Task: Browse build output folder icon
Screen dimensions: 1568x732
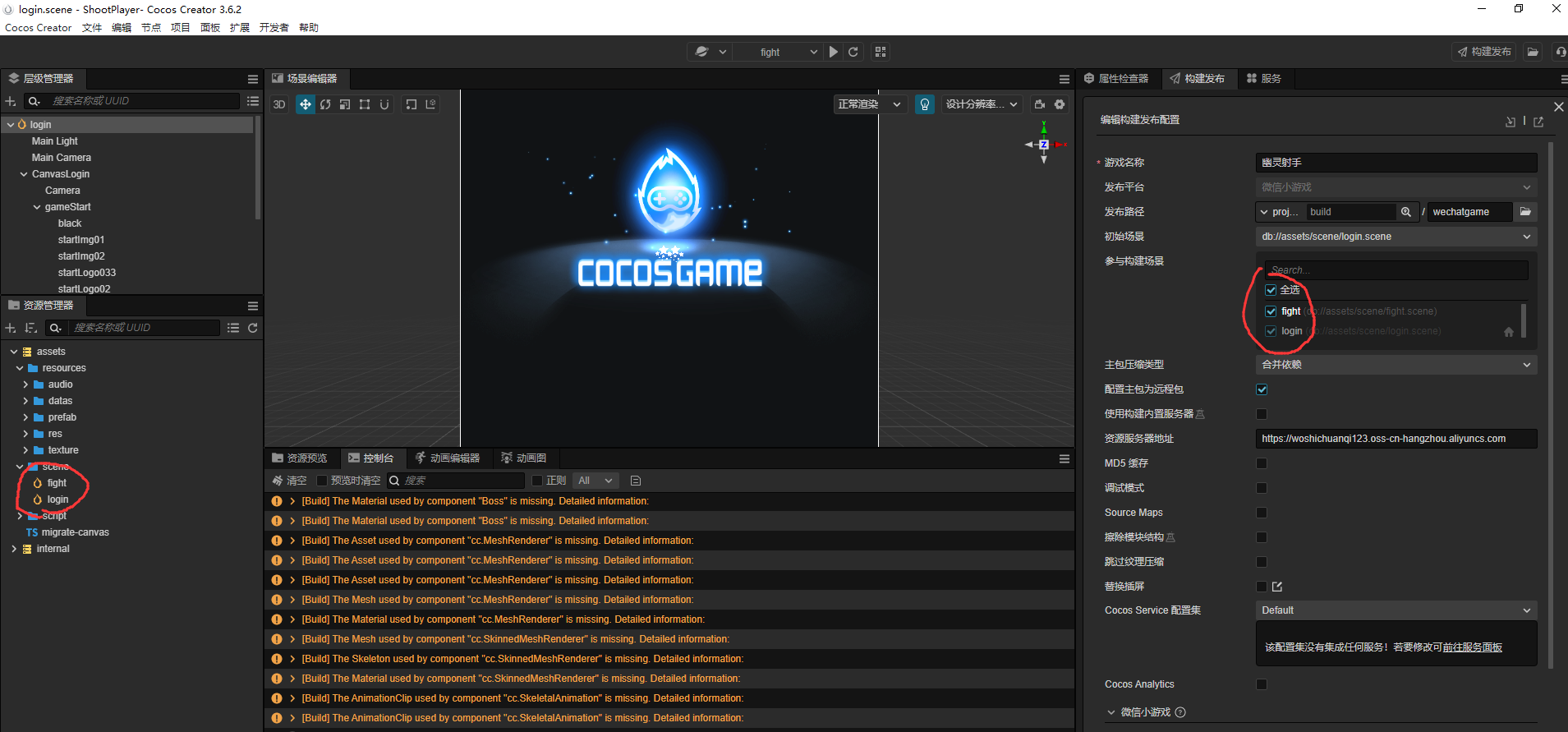Action: coord(1525,212)
